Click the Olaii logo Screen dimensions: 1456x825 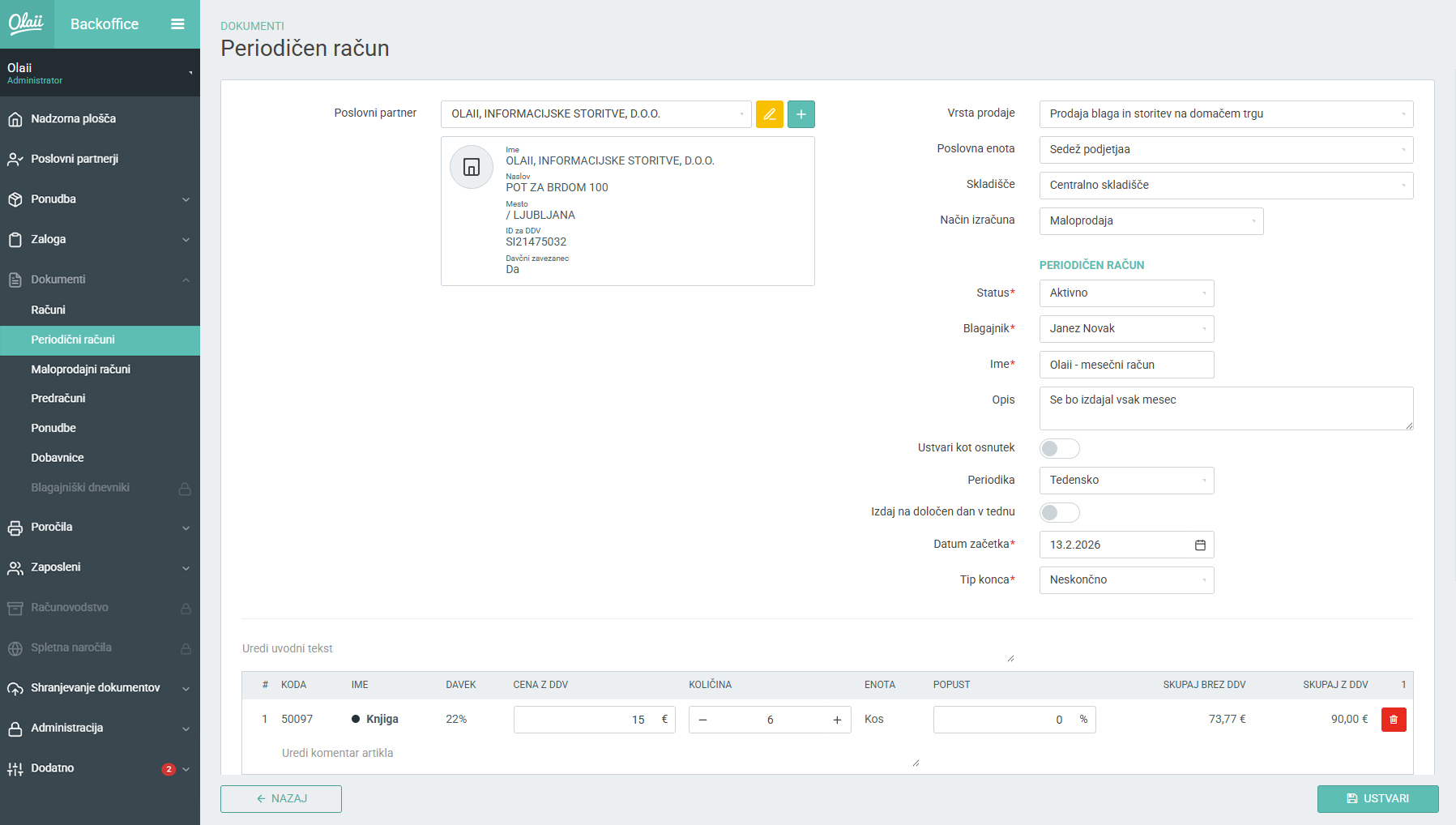[27, 24]
